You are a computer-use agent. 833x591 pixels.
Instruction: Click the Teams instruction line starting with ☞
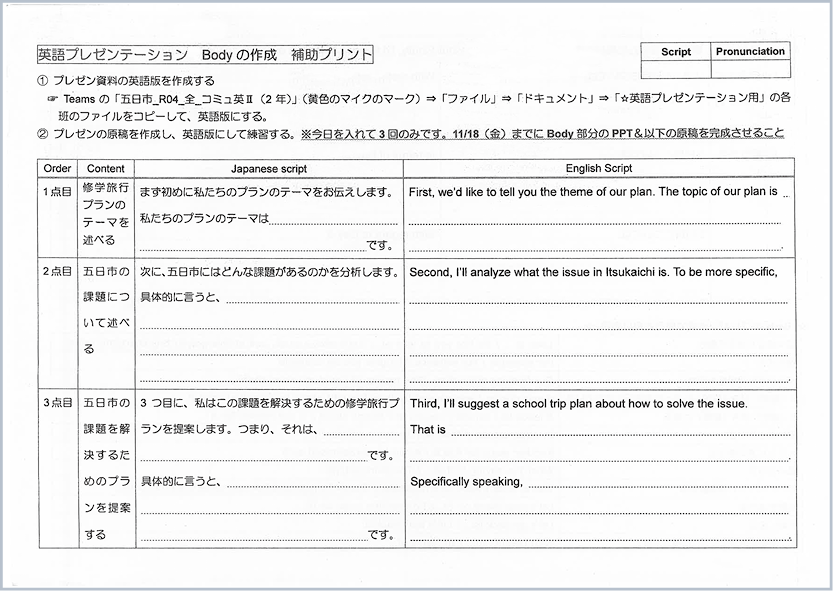coord(419,98)
